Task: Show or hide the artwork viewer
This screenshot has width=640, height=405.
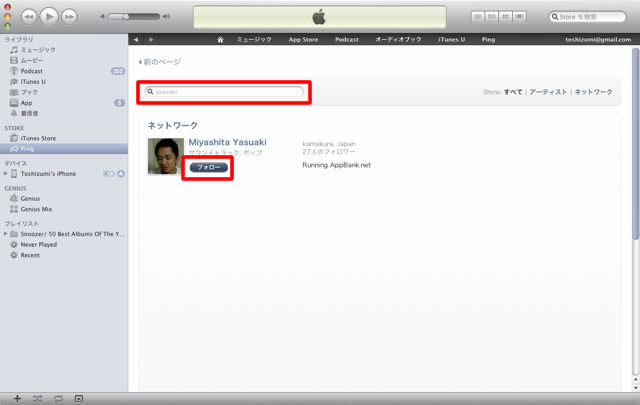Action: pyautogui.click(x=79, y=398)
